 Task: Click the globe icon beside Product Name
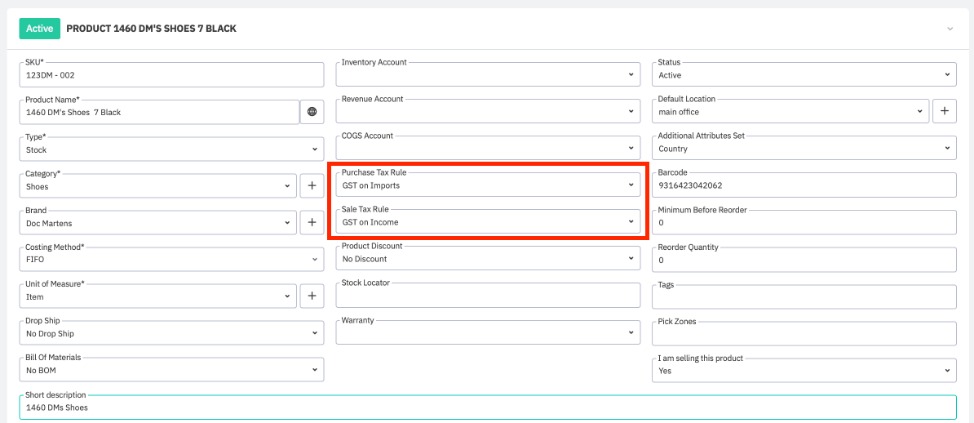[x=312, y=112]
